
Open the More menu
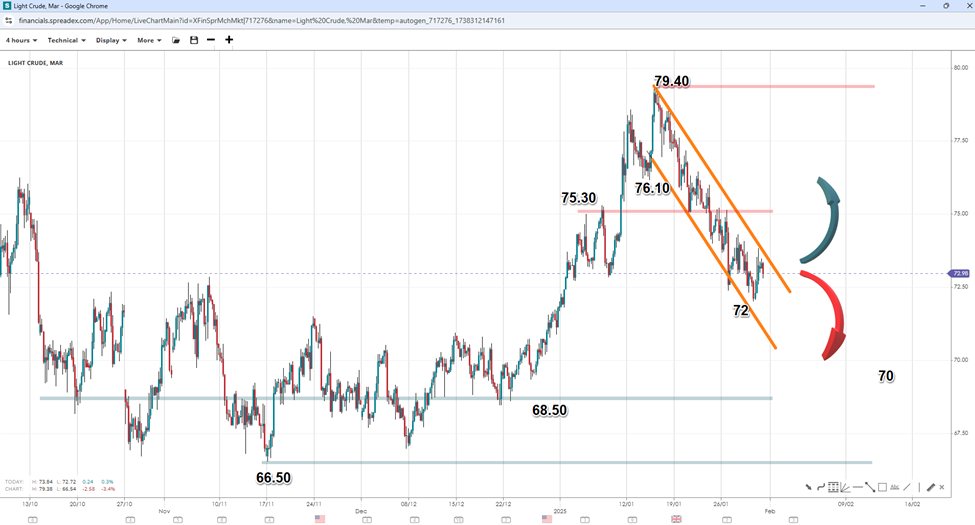click(149, 40)
